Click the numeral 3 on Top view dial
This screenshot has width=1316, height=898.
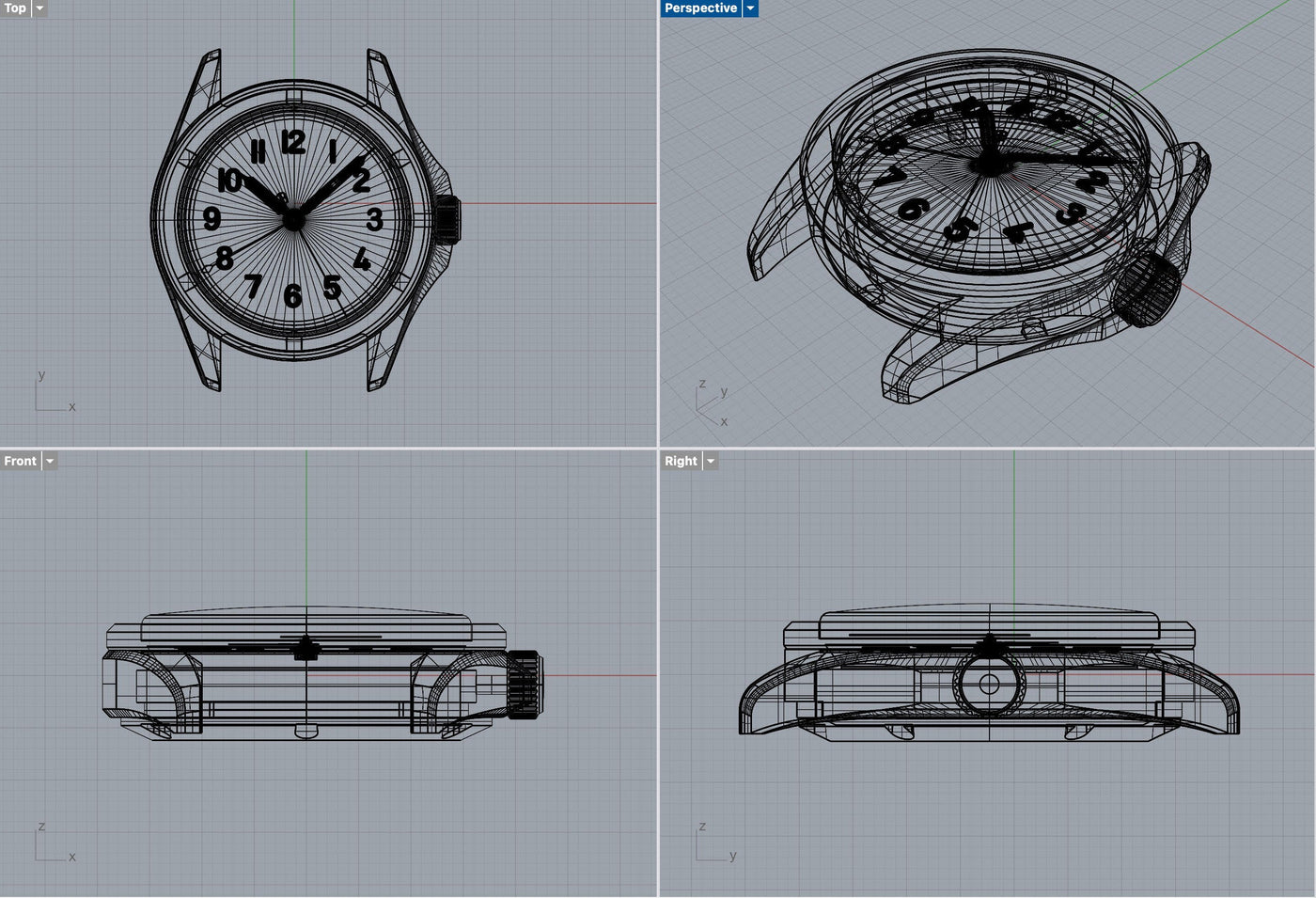pyautogui.click(x=374, y=220)
